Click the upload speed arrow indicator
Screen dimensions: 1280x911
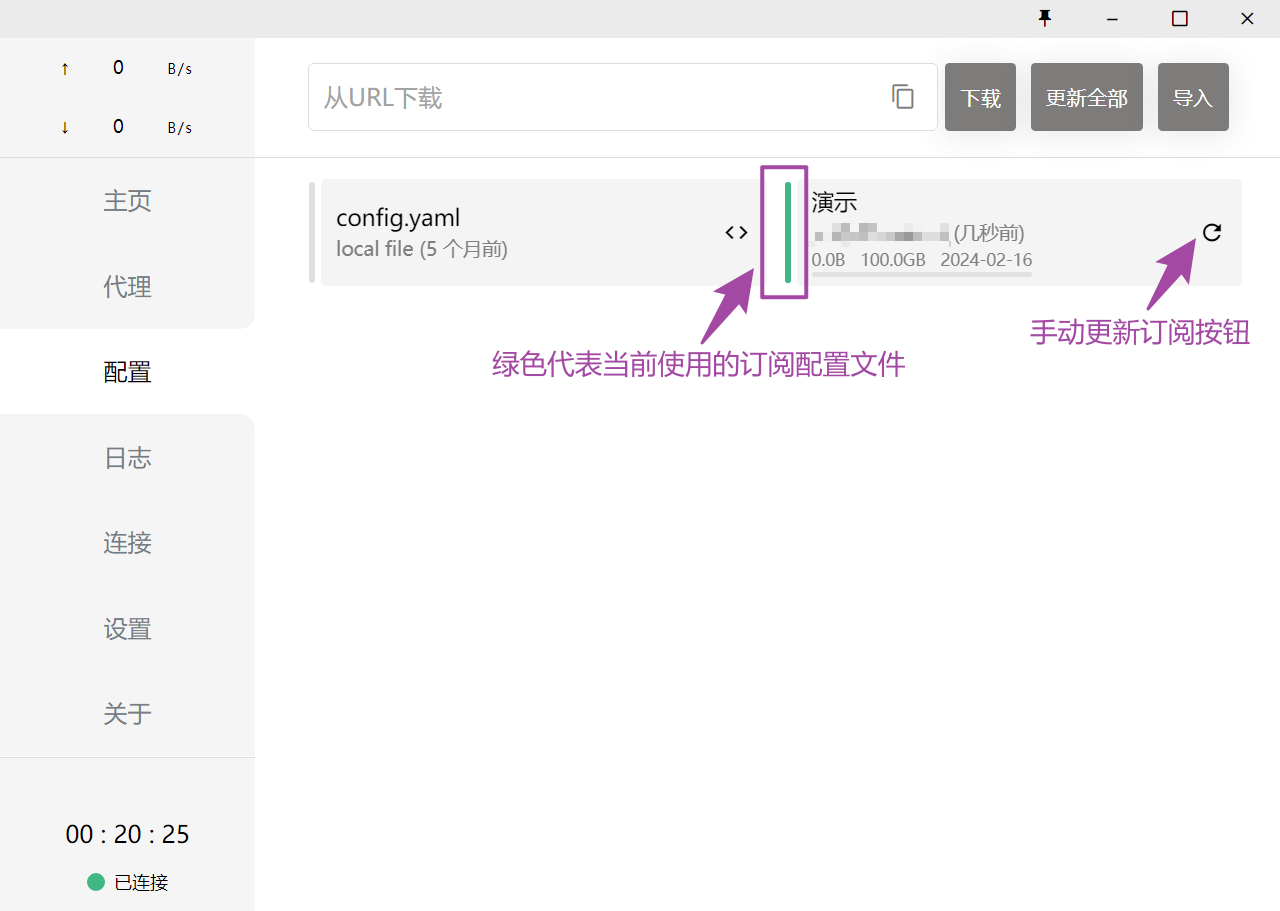65,69
